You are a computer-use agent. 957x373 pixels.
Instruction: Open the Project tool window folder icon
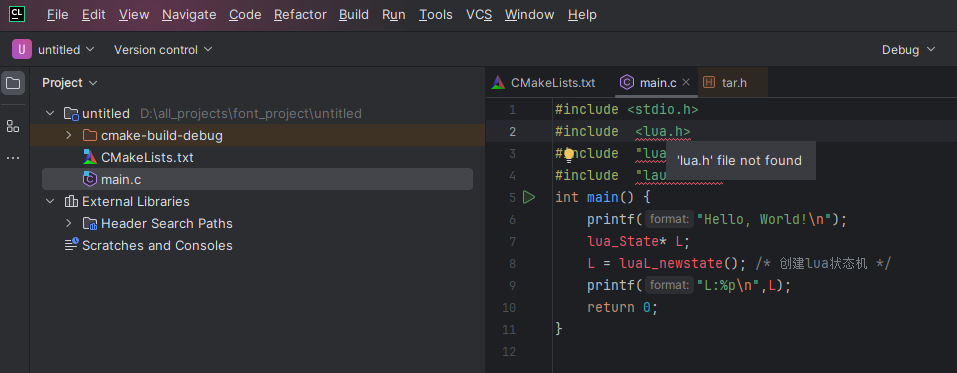(13, 83)
